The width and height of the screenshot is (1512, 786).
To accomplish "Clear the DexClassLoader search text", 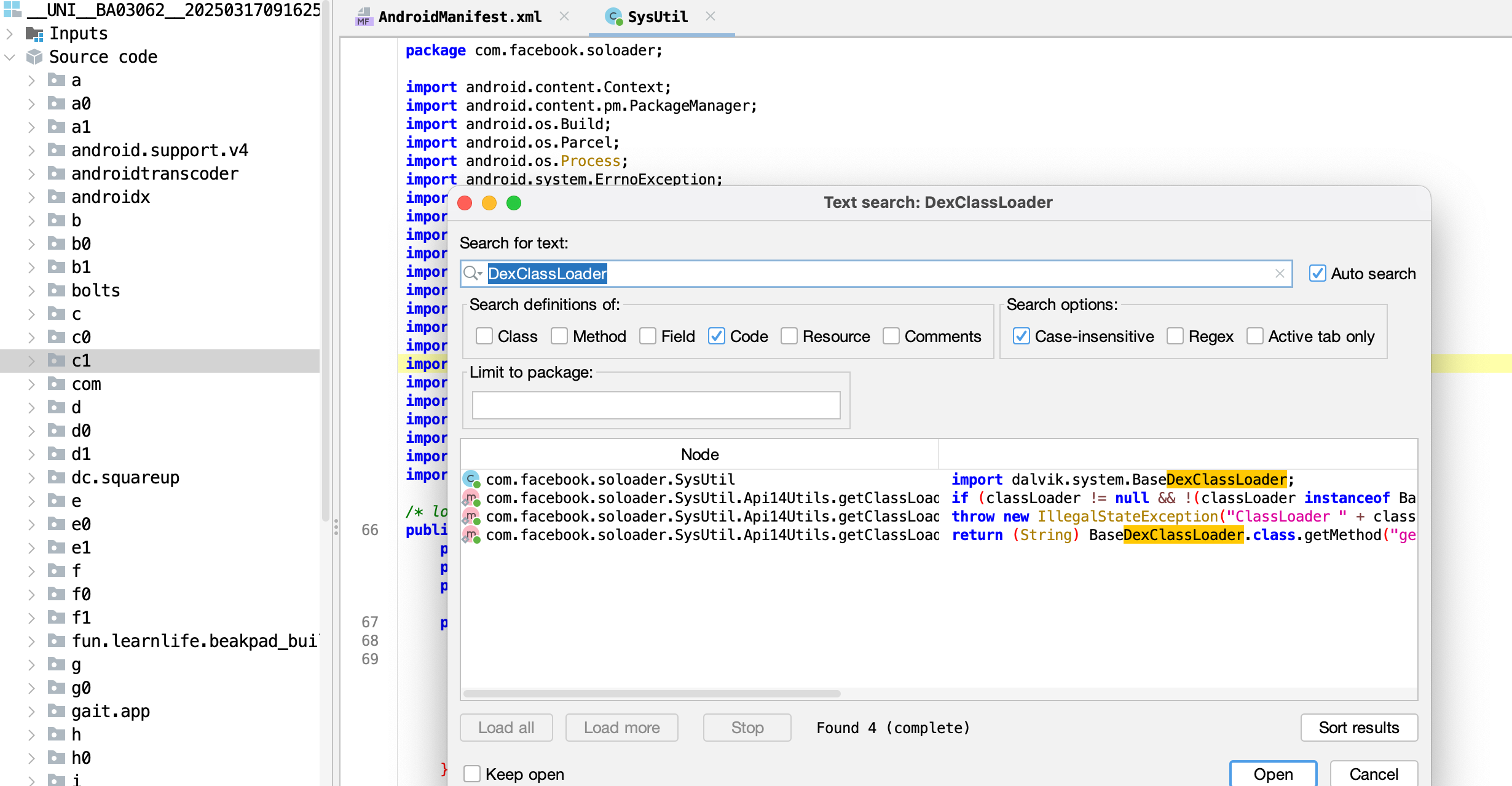I will (x=1280, y=273).
